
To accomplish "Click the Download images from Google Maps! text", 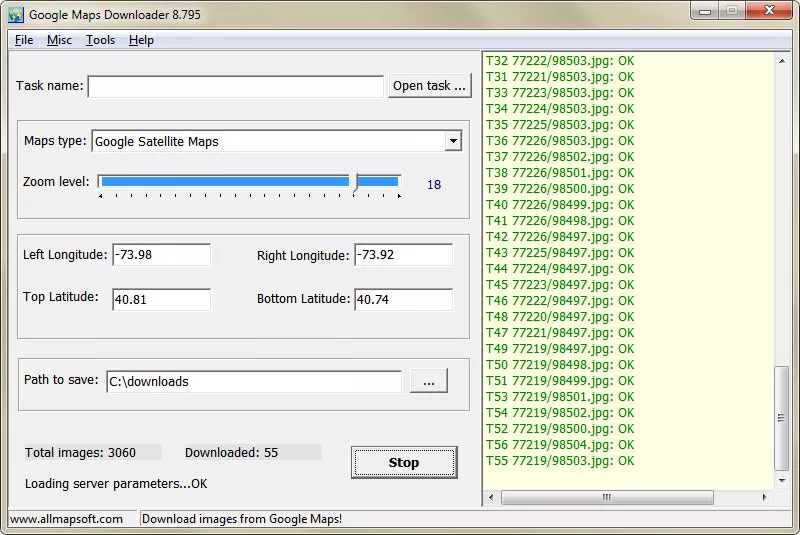I will [242, 519].
